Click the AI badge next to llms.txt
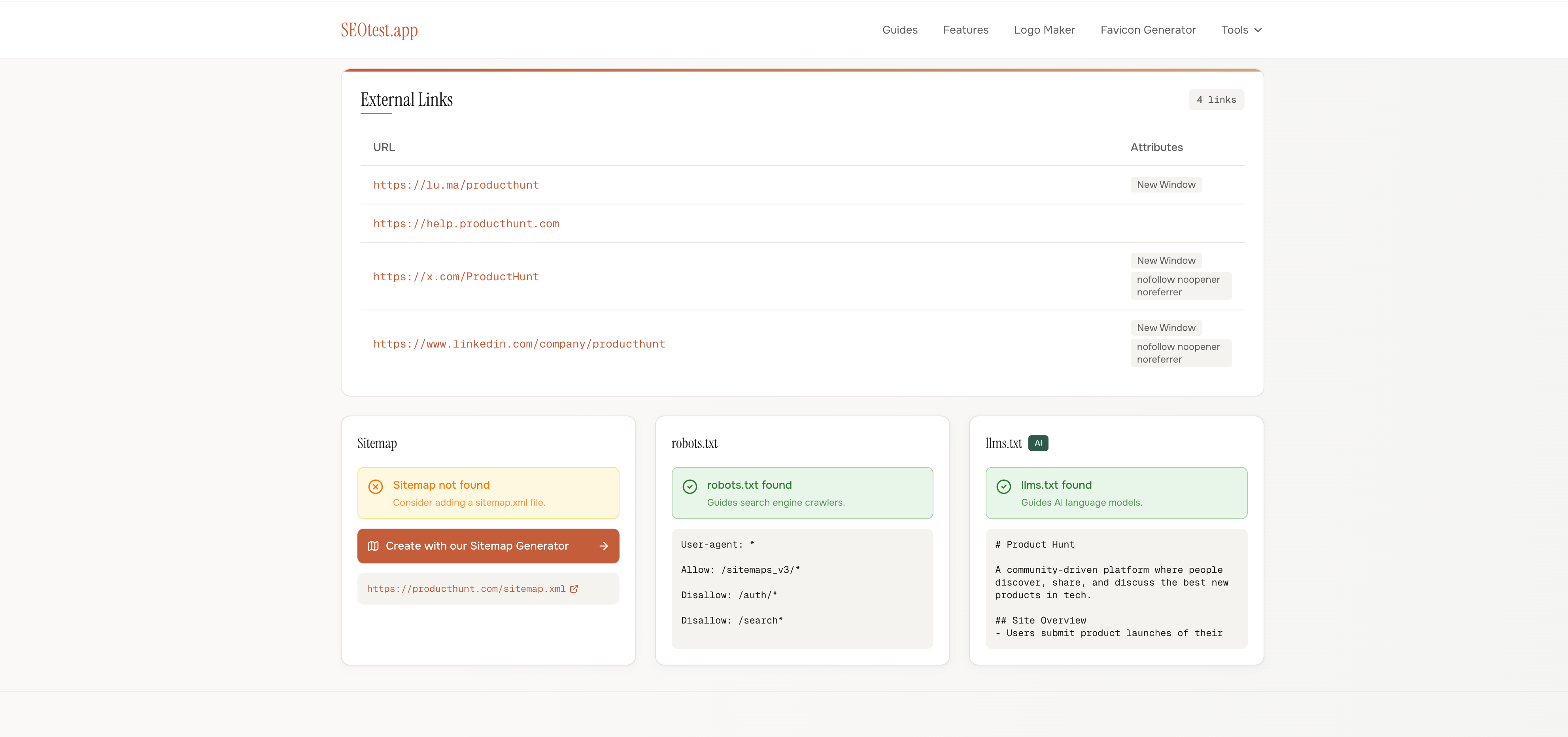 point(1039,443)
